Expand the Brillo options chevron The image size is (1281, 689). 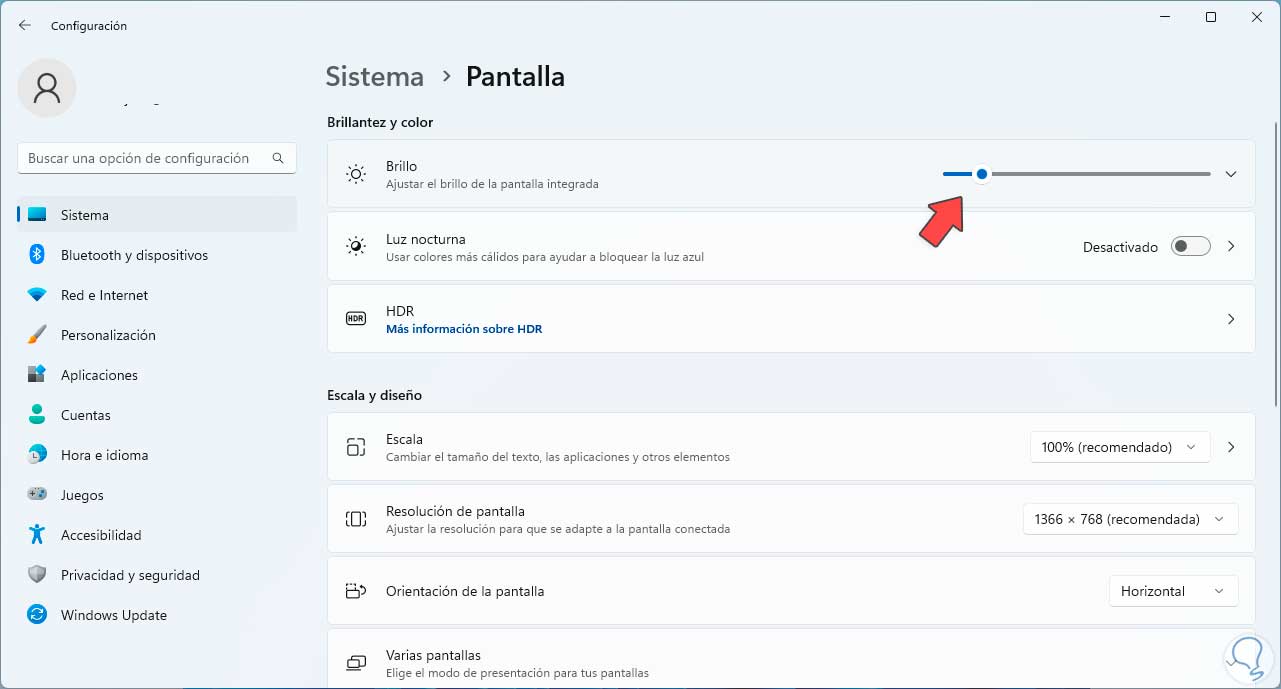1231,174
